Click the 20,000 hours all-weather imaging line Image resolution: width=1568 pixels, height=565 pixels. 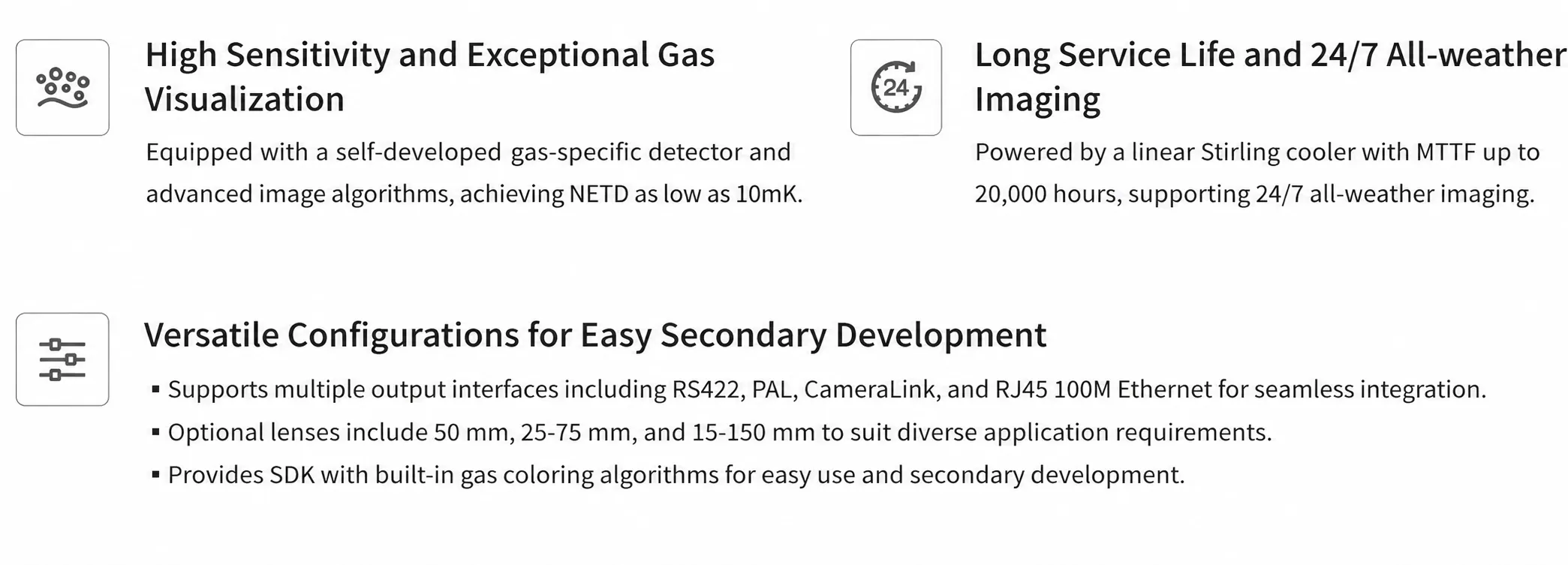(x=1254, y=194)
